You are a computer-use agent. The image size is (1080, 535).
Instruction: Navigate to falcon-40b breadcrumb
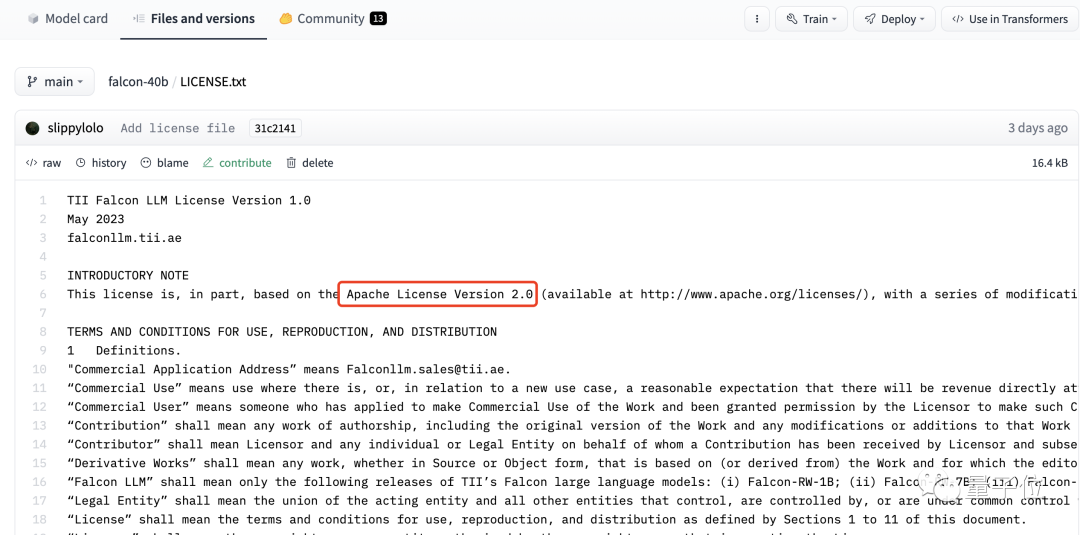[x=138, y=81]
